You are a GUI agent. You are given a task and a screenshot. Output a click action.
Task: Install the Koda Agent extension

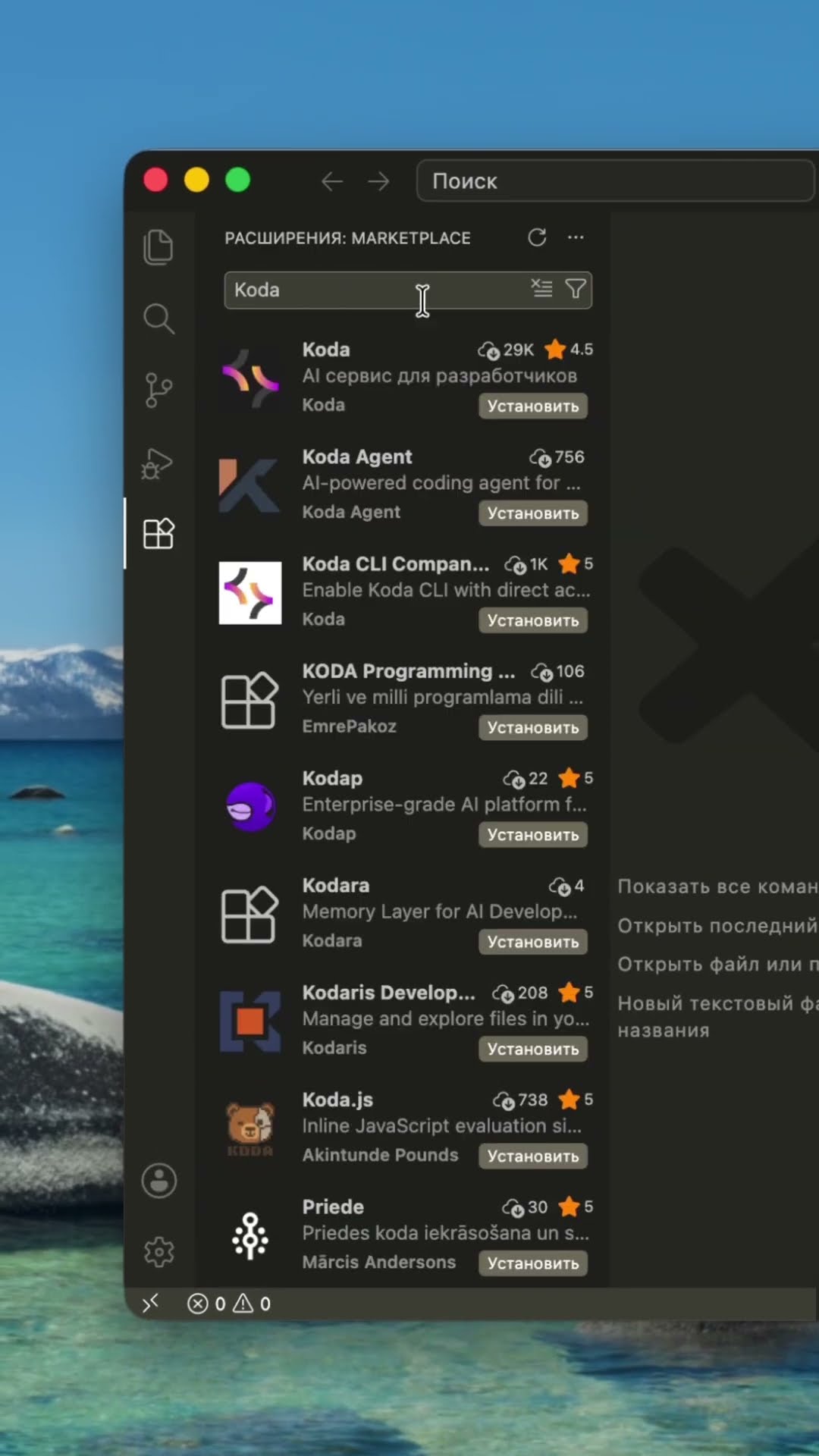tap(533, 513)
